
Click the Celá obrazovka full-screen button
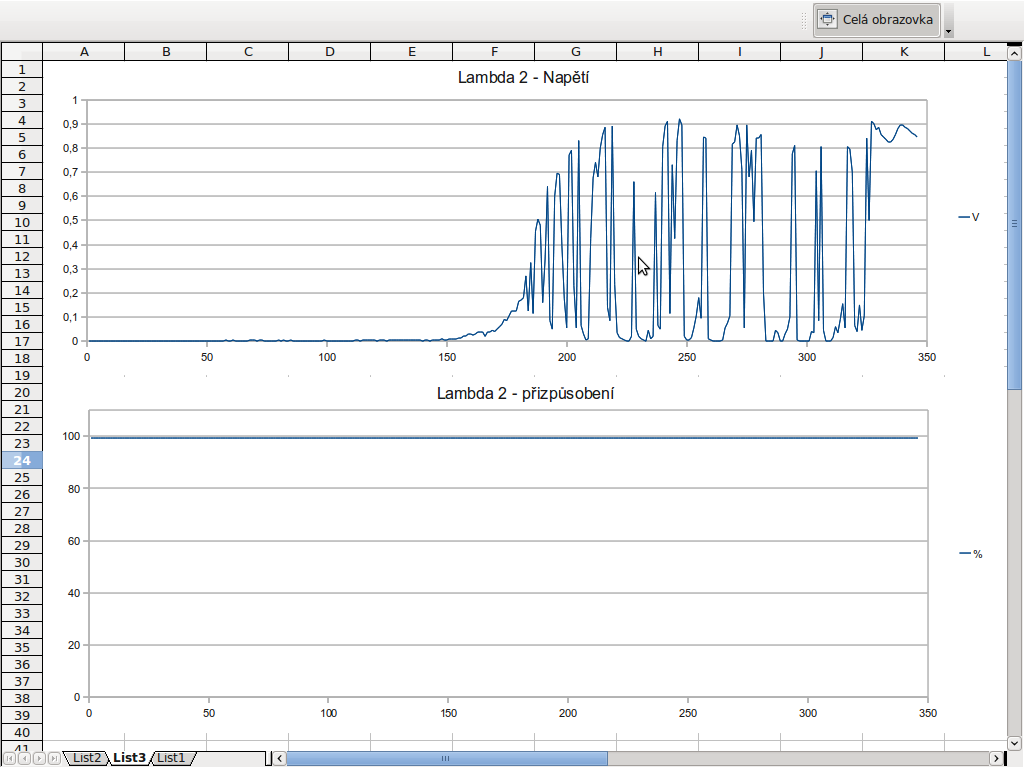tap(877, 19)
